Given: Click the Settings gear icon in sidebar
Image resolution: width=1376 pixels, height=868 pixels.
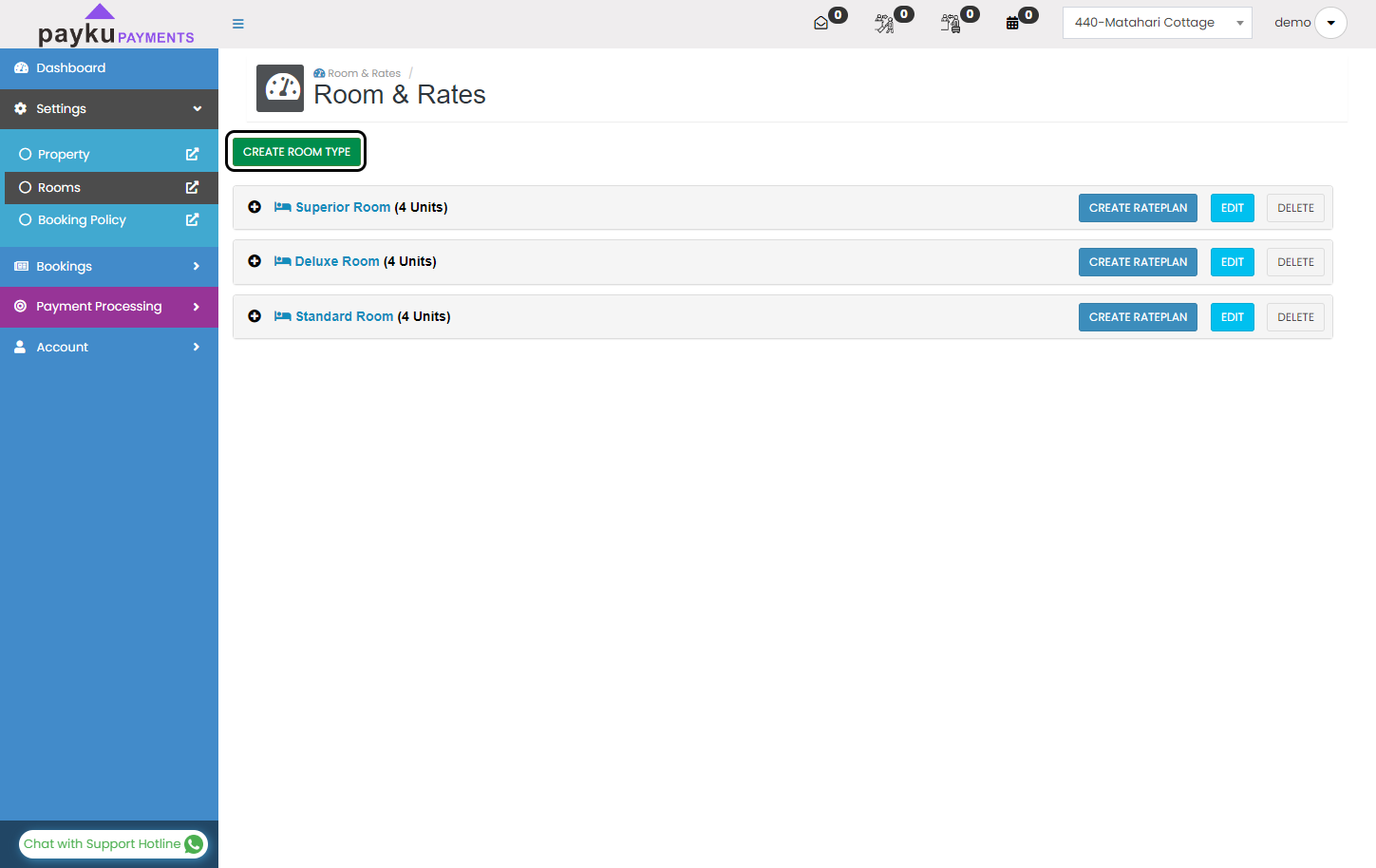Looking at the screenshot, I should (21, 109).
